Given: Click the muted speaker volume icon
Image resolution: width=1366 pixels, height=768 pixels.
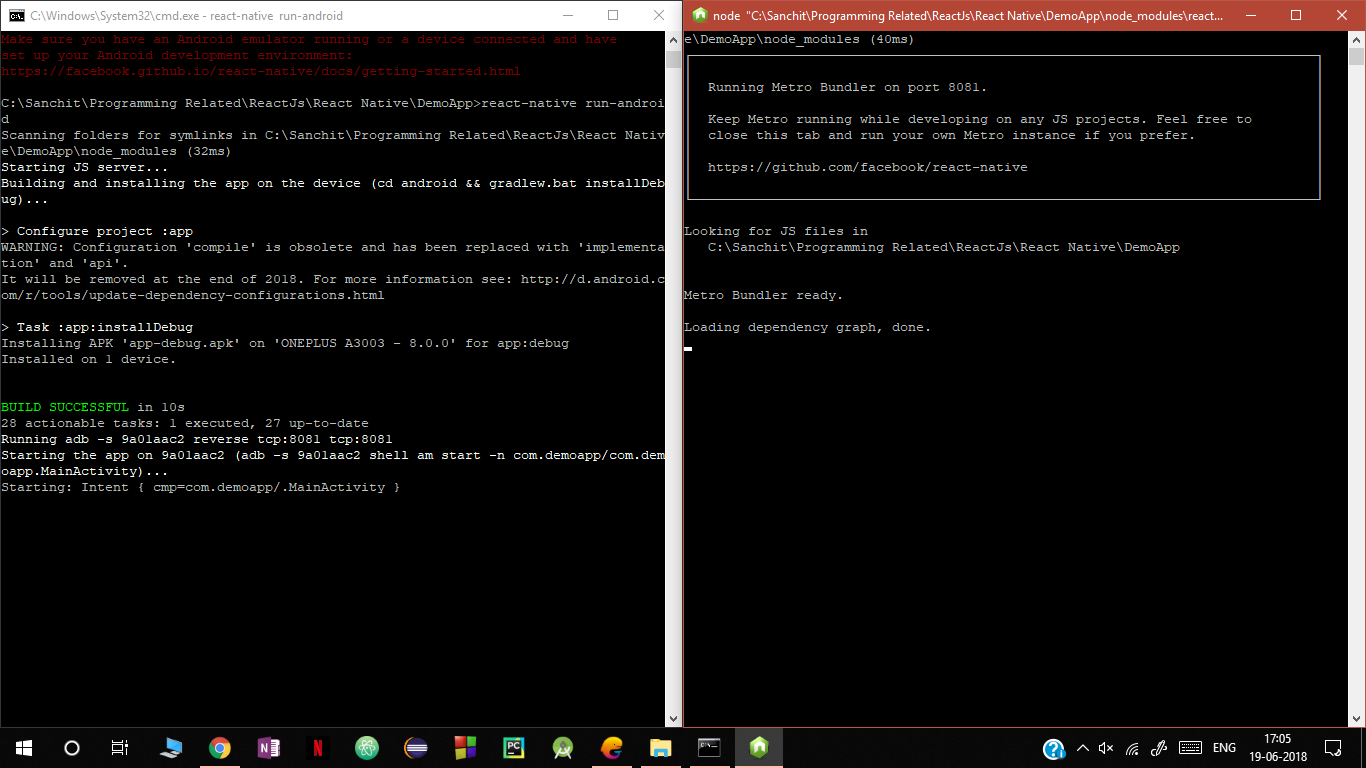Looking at the screenshot, I should 1106,748.
